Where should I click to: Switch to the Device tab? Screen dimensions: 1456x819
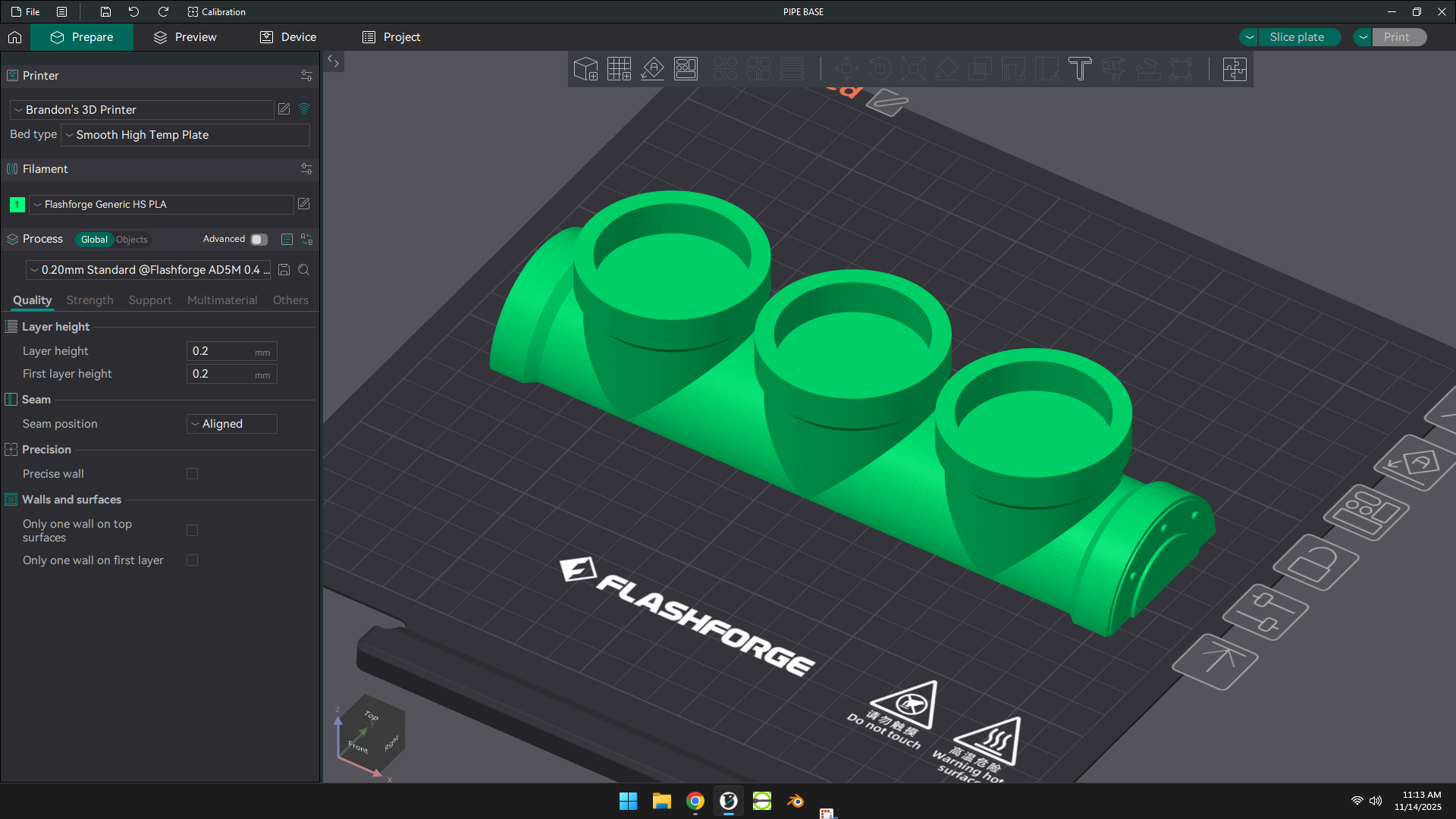[x=288, y=37]
